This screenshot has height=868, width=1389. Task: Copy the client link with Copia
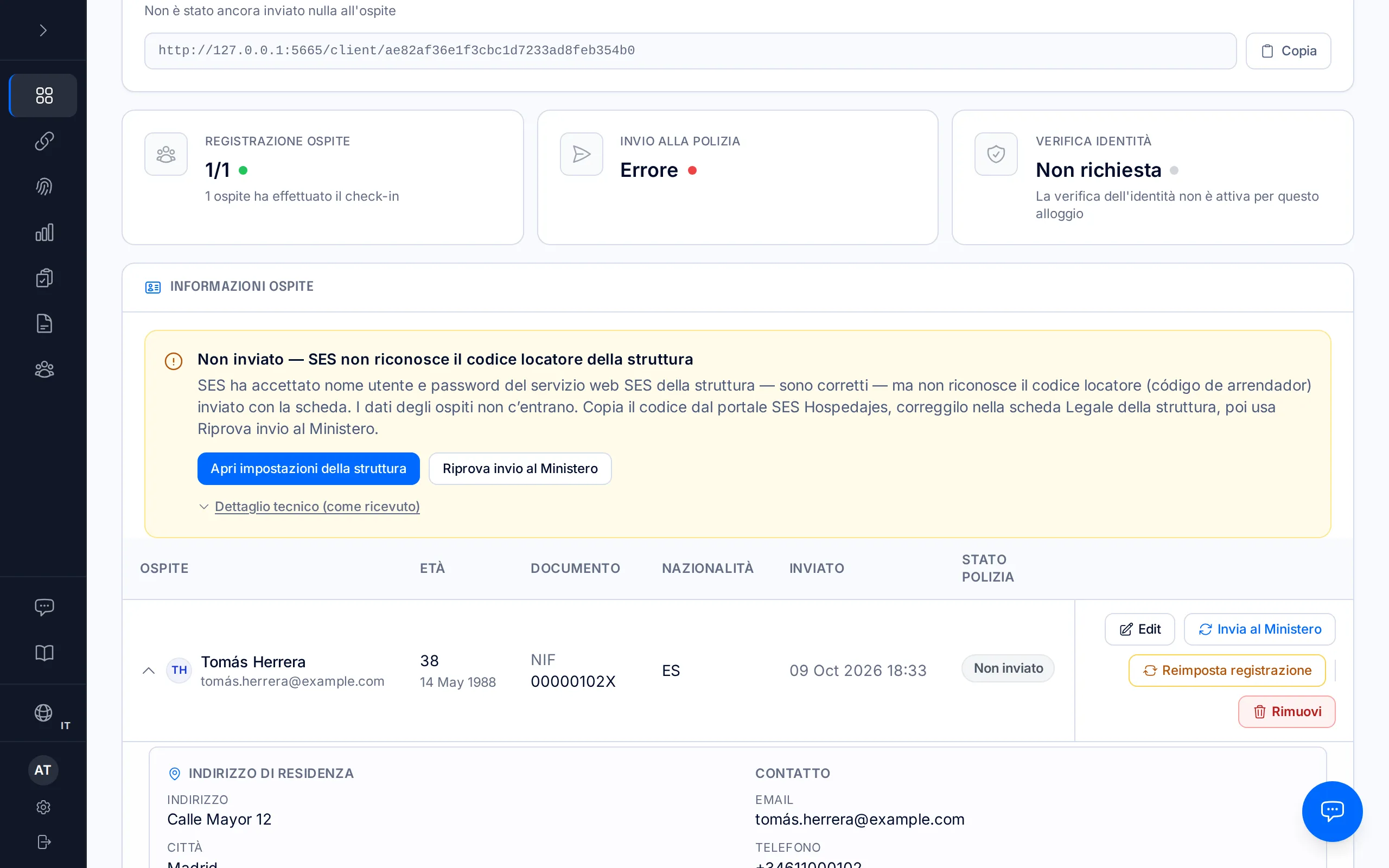tap(1288, 51)
